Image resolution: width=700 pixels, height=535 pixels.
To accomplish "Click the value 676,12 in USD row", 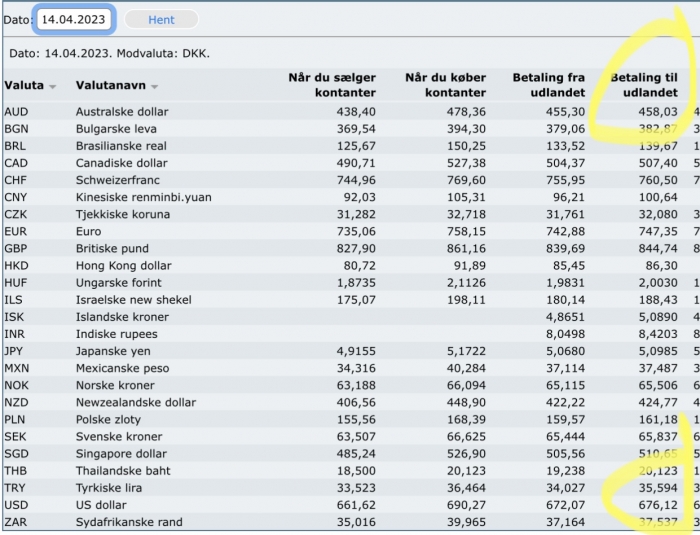I will (x=658, y=506).
